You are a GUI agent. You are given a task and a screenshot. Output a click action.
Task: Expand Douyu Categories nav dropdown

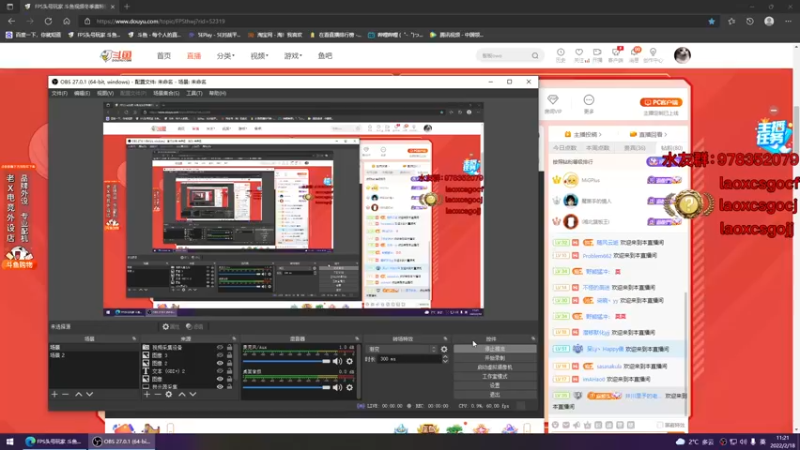pyautogui.click(x=226, y=56)
